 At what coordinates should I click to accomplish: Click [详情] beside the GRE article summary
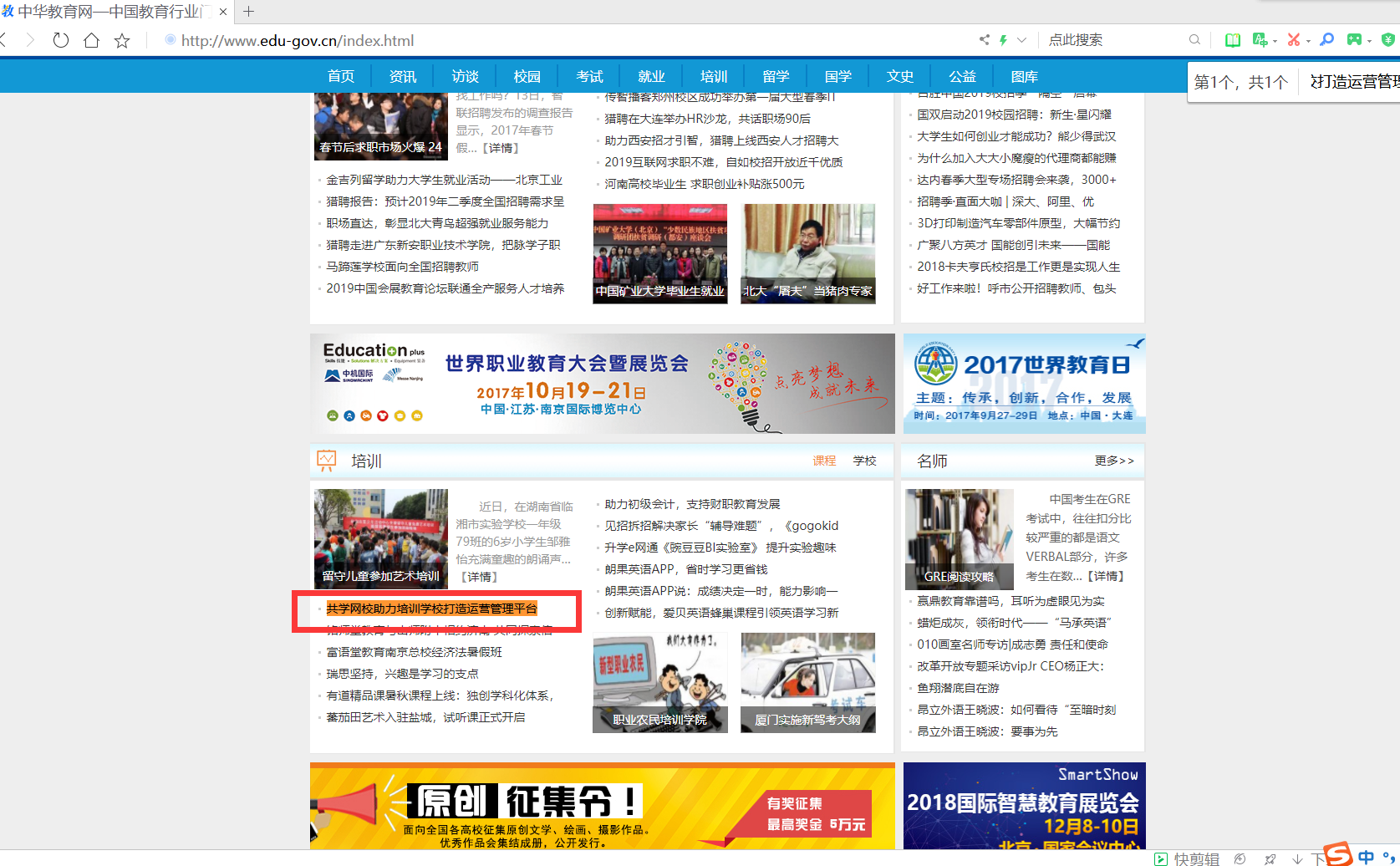pyautogui.click(x=1107, y=576)
